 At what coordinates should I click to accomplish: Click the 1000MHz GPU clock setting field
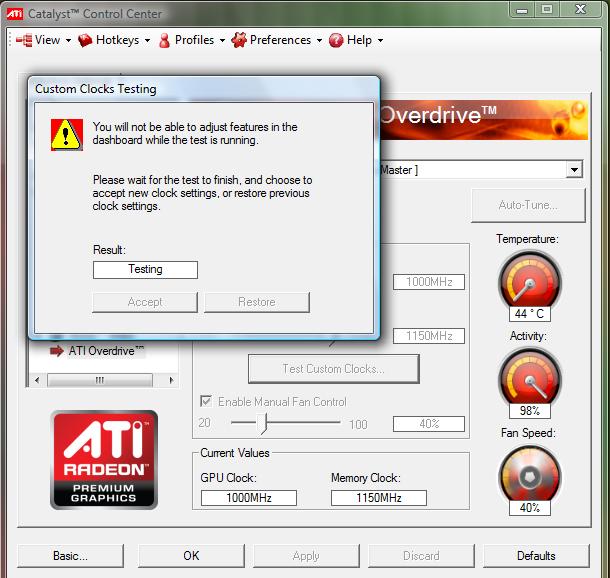(429, 282)
